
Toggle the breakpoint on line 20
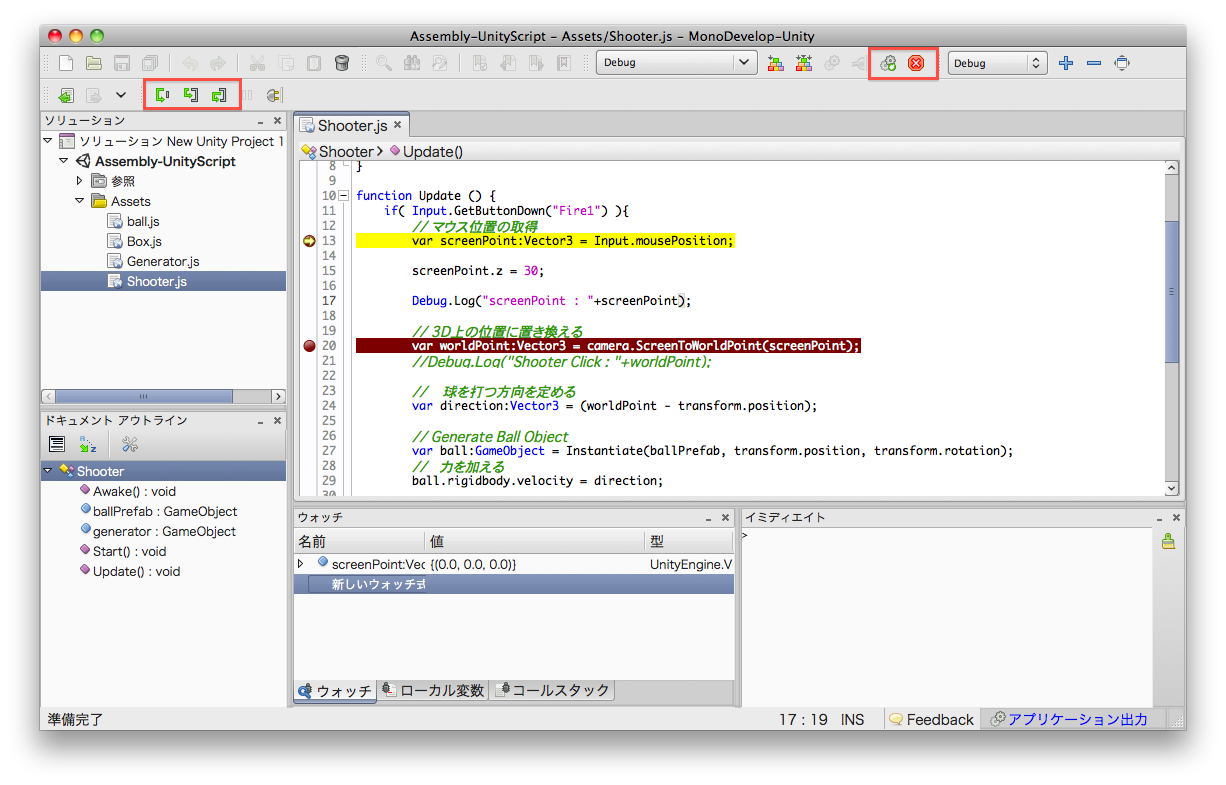click(x=309, y=346)
